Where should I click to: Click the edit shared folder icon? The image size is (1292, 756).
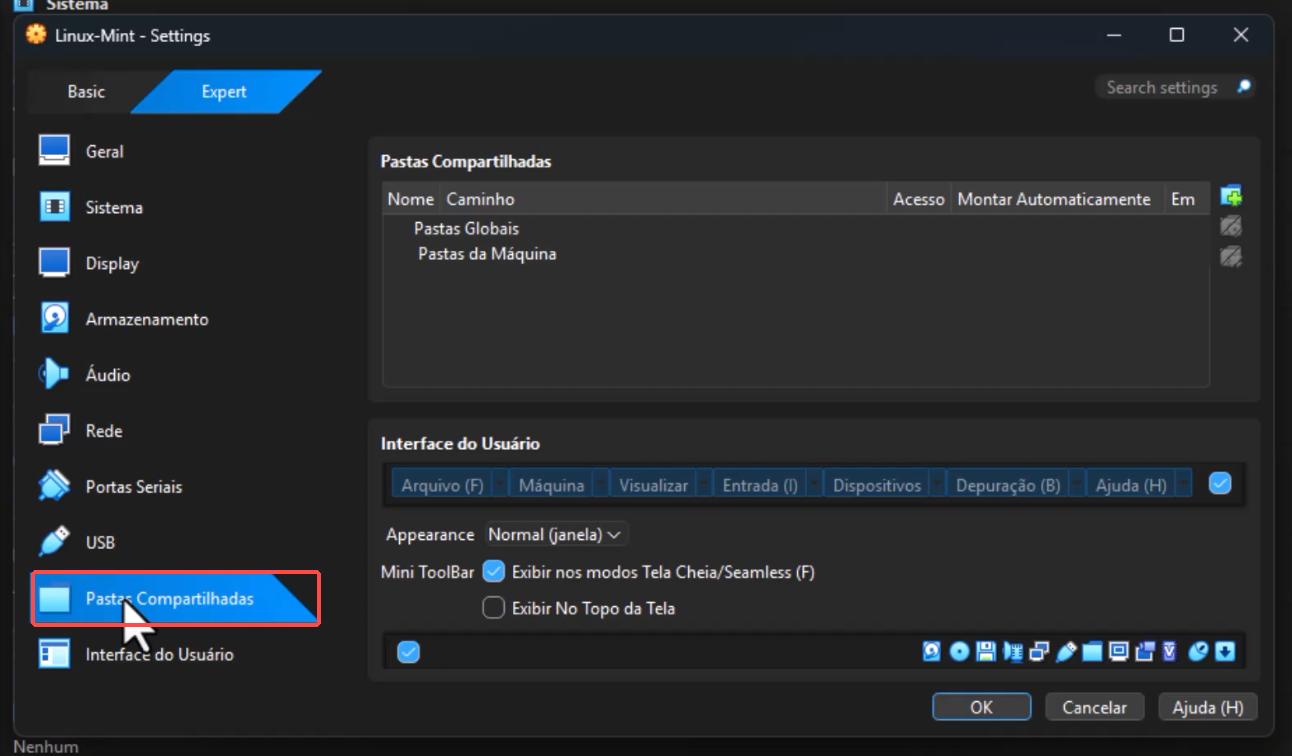point(1231,227)
